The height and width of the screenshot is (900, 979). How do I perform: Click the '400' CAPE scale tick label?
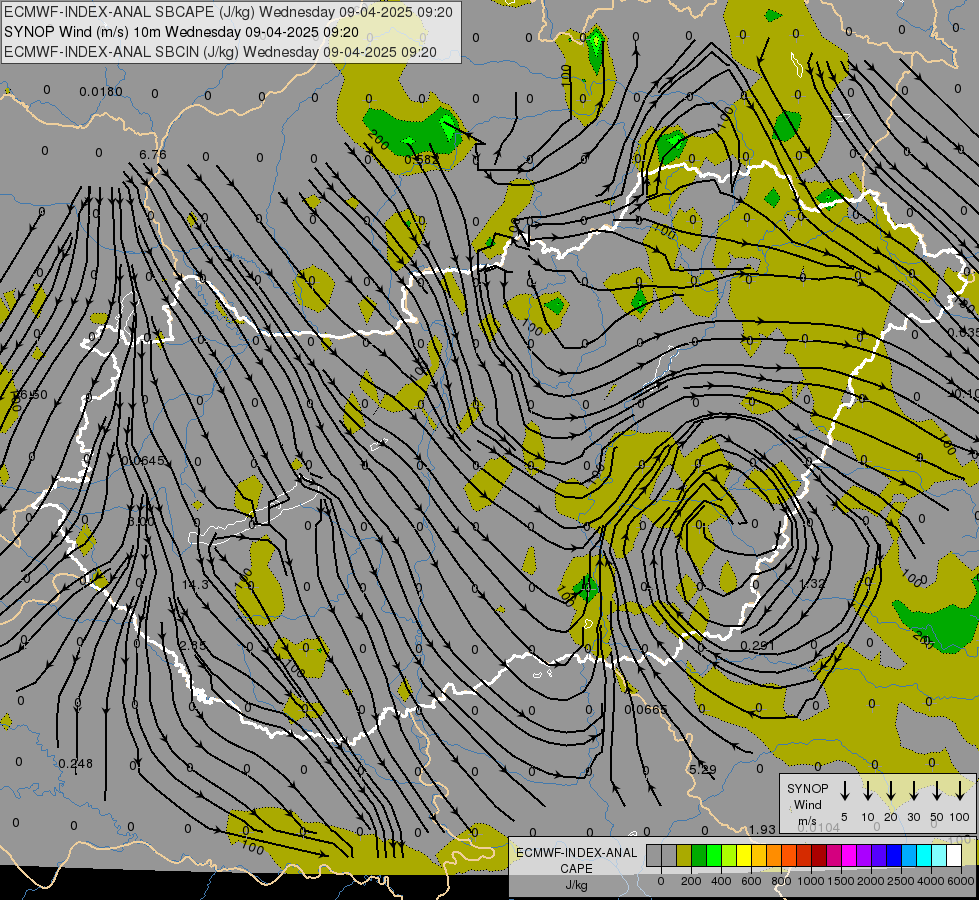[721, 881]
